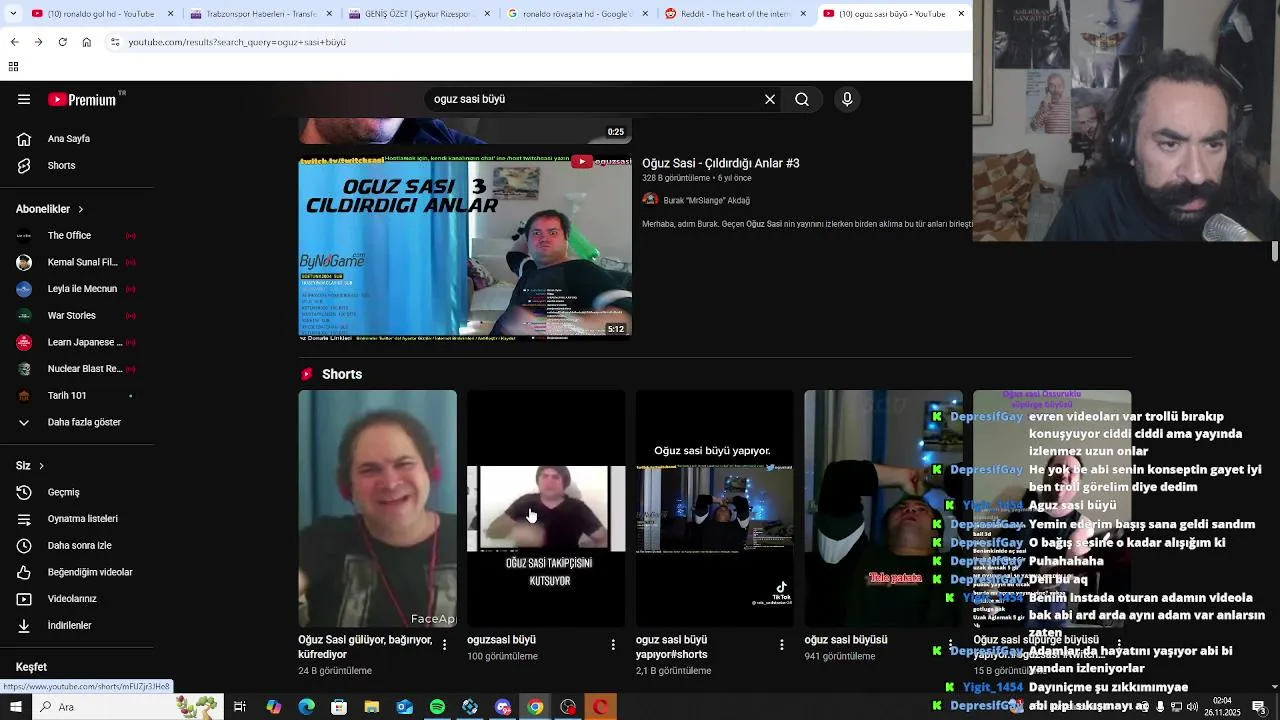Open the YouTube hamburger guide menu
The image size is (1280, 720).
tap(24, 99)
